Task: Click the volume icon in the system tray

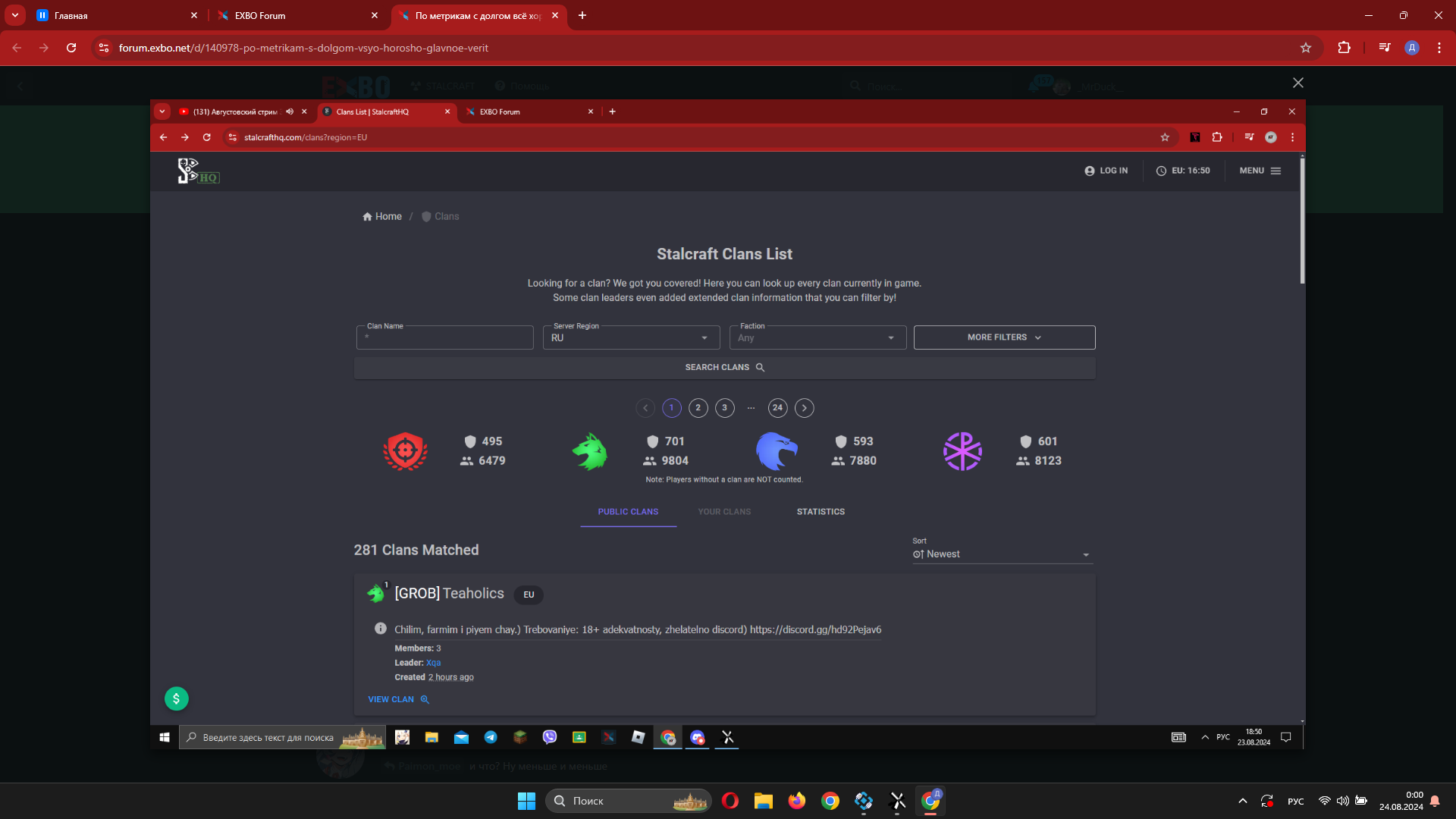Action: 1343,801
